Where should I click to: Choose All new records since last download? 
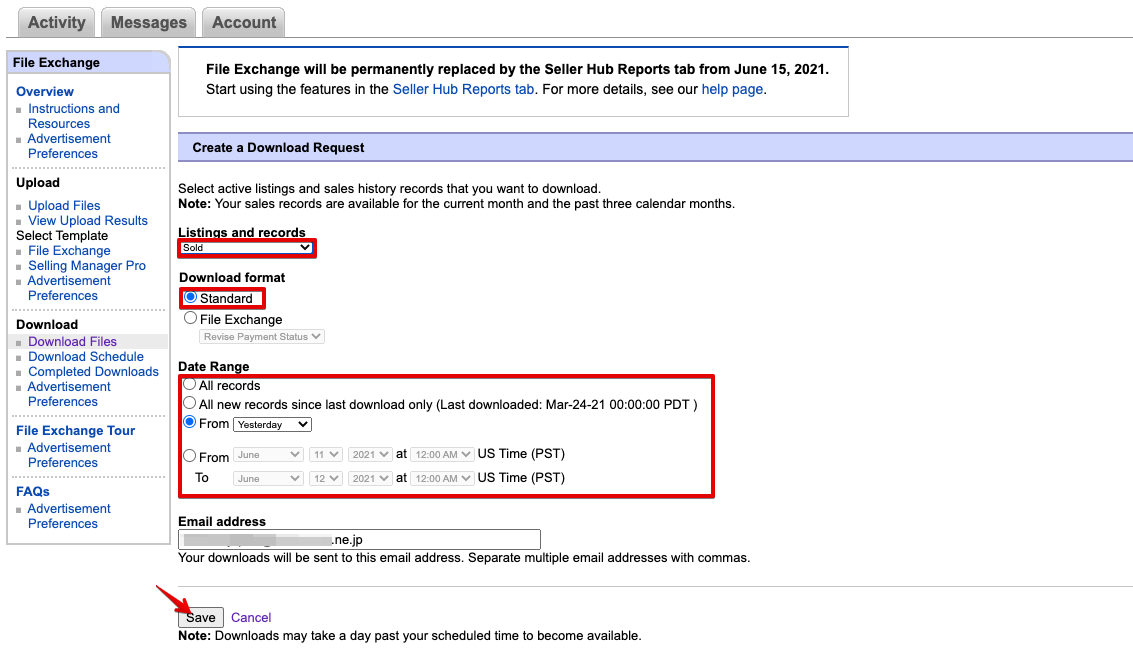(x=189, y=403)
